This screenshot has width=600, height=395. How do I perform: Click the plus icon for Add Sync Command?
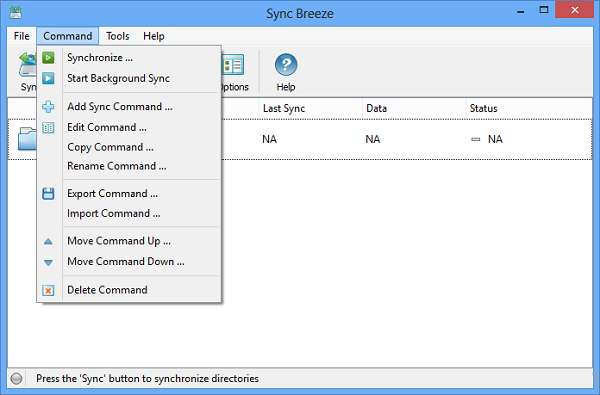pyautogui.click(x=48, y=107)
